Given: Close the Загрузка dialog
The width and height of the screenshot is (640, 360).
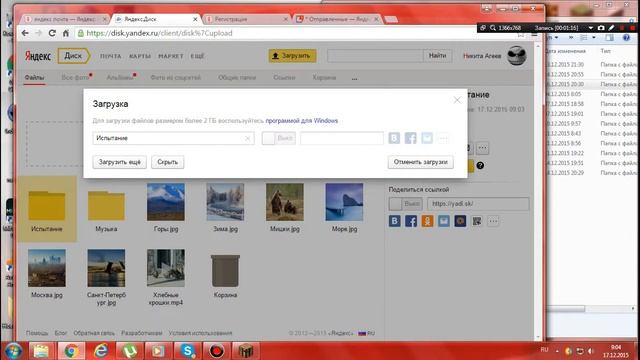Looking at the screenshot, I should tap(457, 100).
